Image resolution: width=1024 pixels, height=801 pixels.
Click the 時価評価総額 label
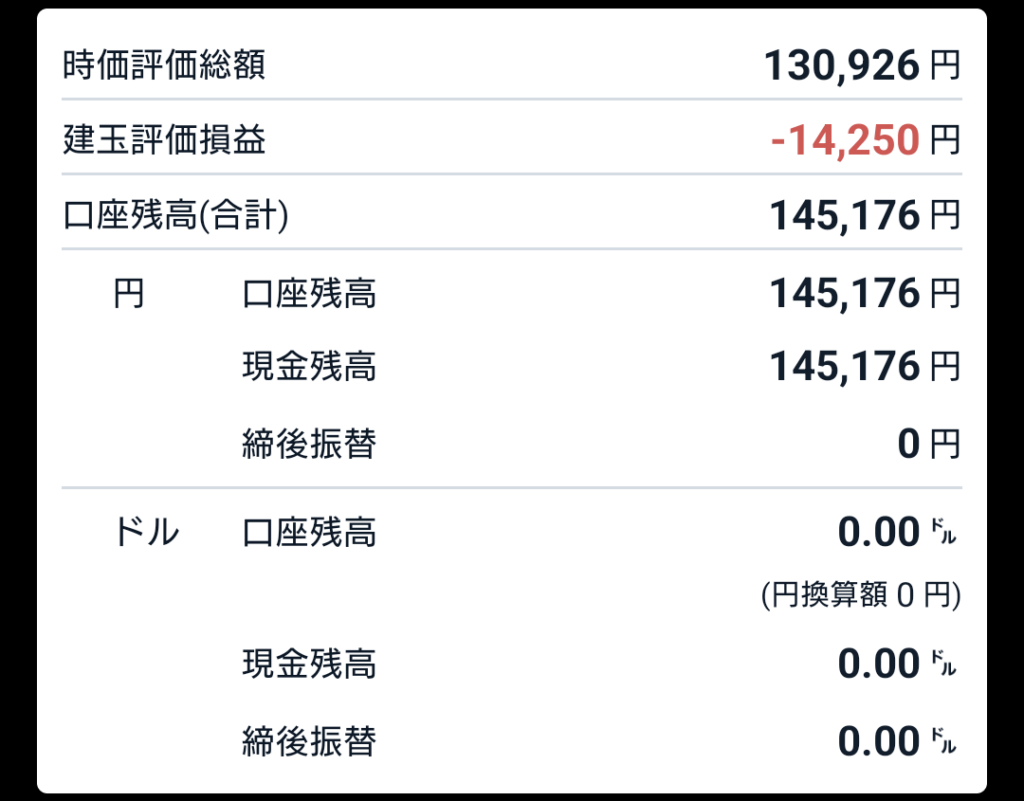coord(164,66)
